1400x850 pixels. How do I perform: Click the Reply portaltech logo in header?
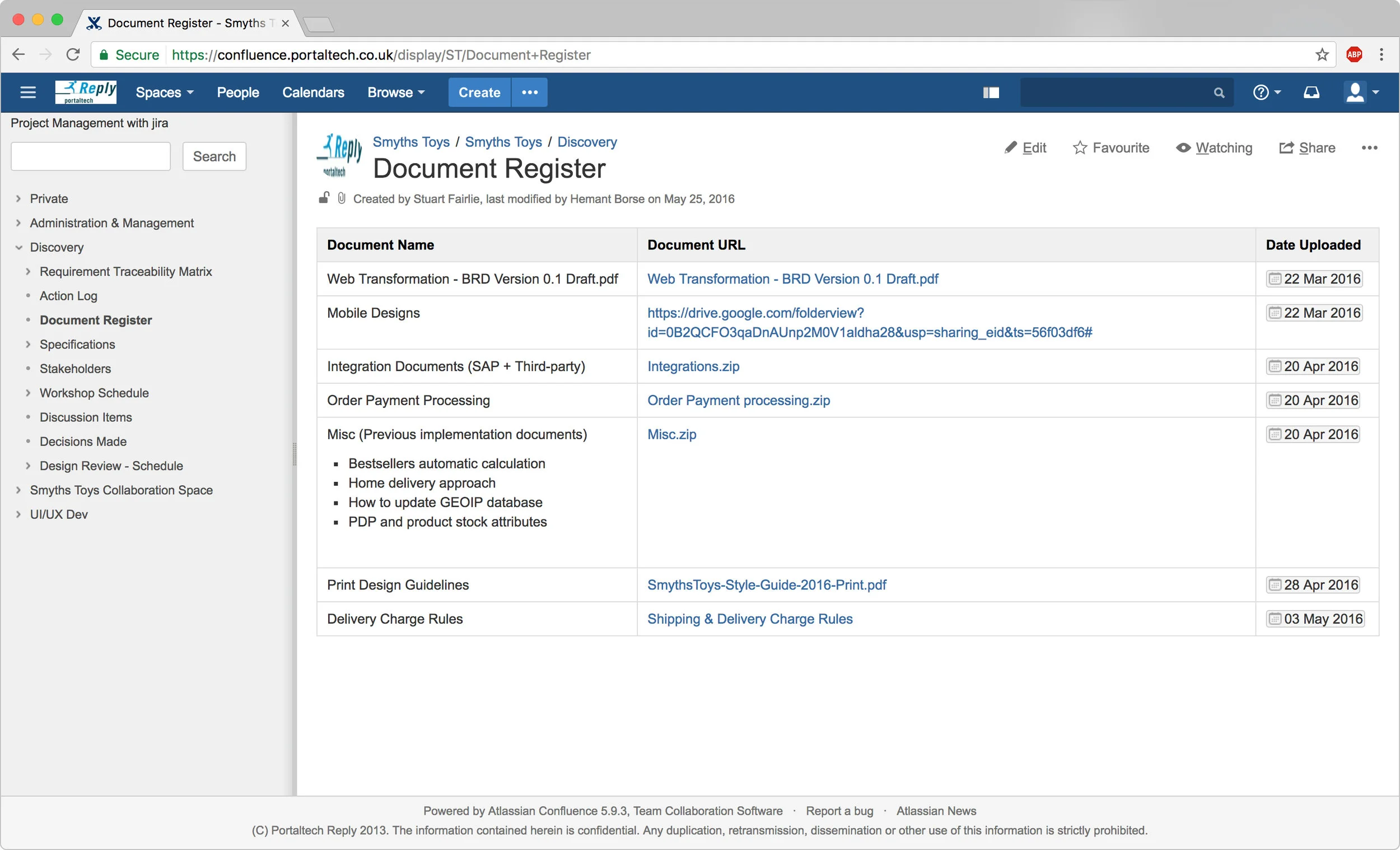click(x=86, y=92)
